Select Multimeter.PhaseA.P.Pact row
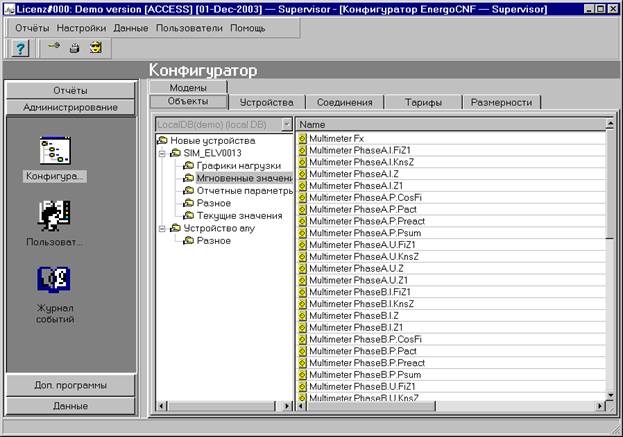Screen dimensions: 623x437 coord(451,209)
